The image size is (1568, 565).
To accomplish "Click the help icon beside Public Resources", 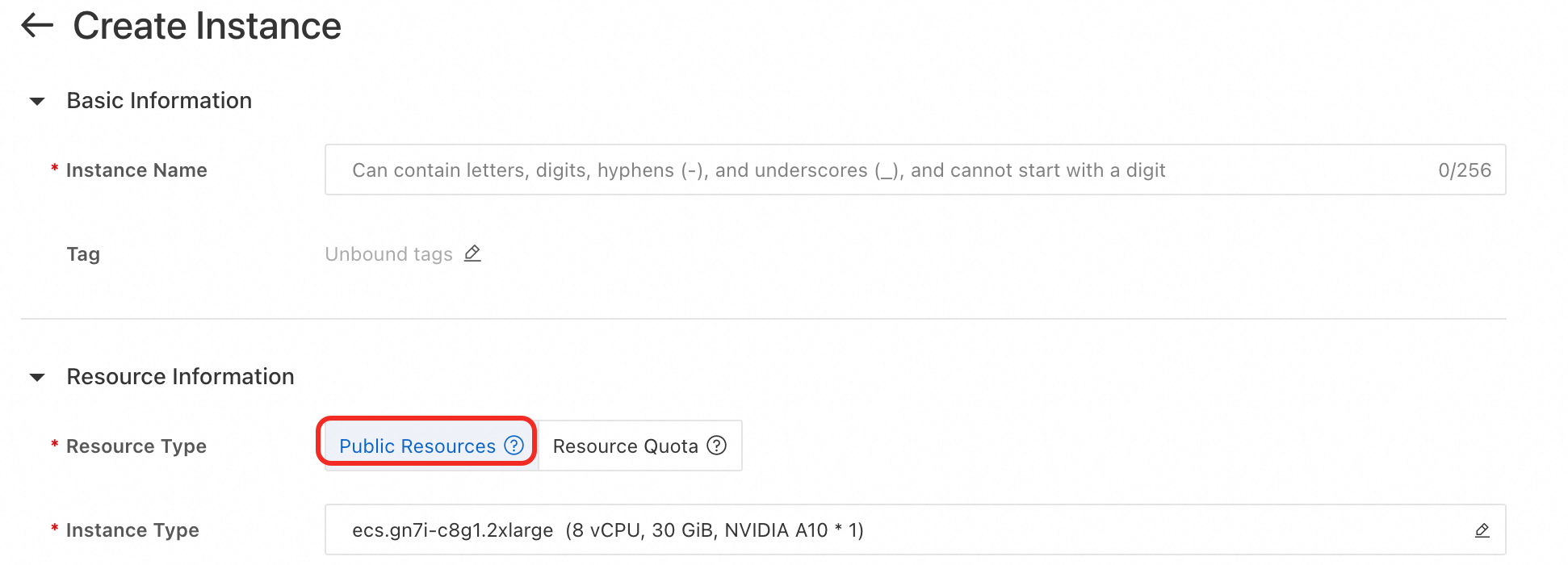I will (x=514, y=446).
